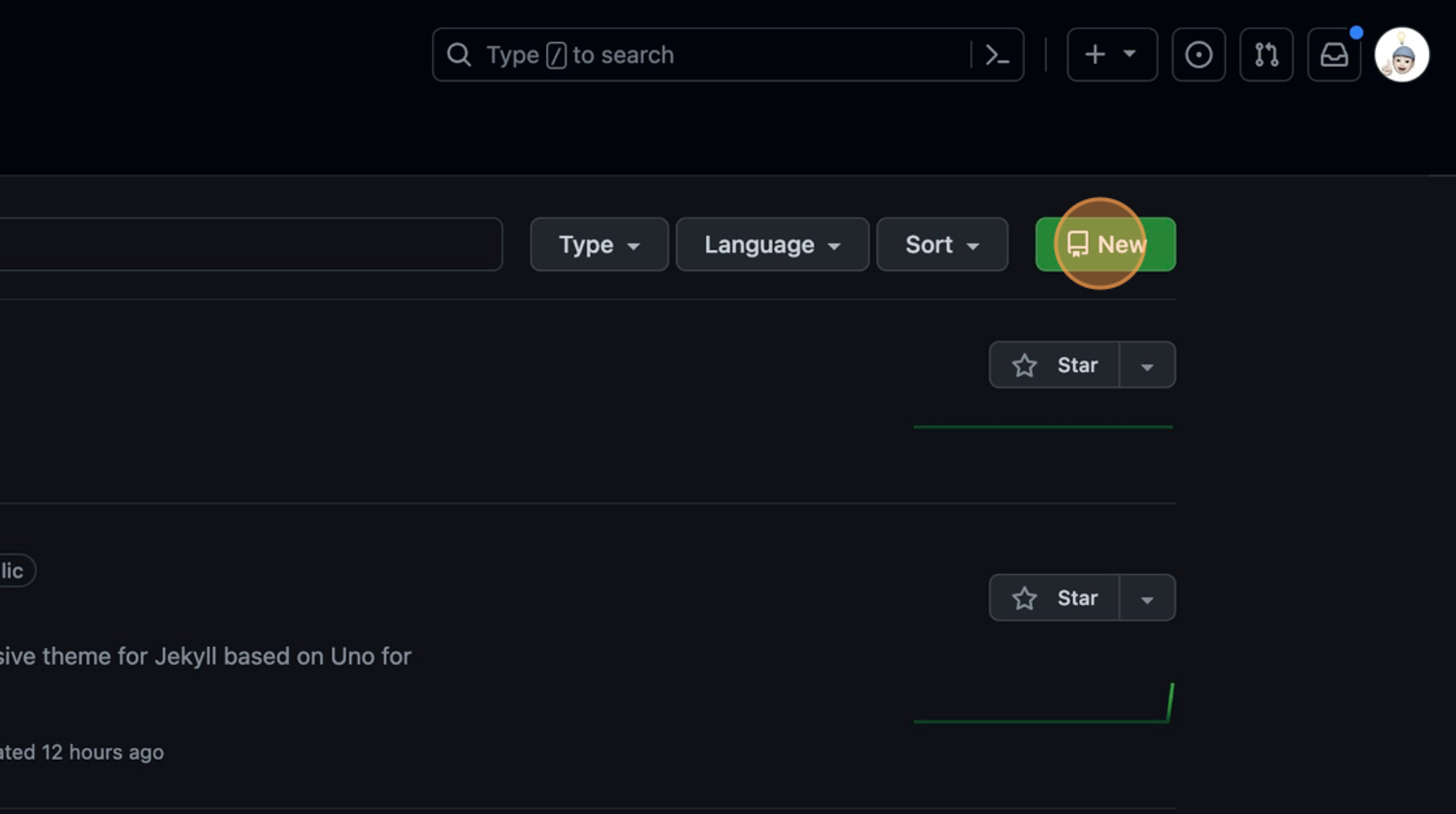Star the Jekyll theme repository
This screenshot has width=1456, height=814.
1054,598
